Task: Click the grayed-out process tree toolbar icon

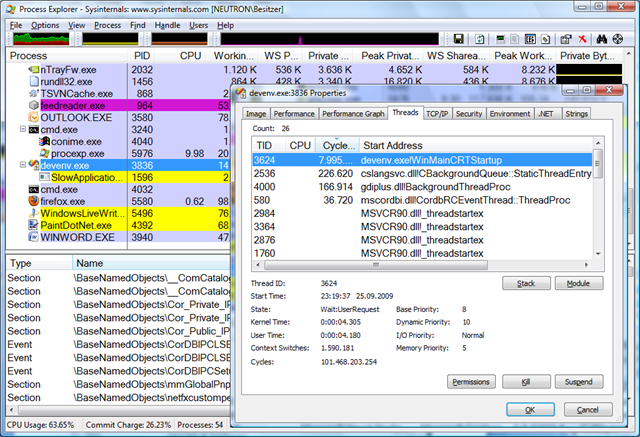Action: pyautogui.click(x=515, y=39)
